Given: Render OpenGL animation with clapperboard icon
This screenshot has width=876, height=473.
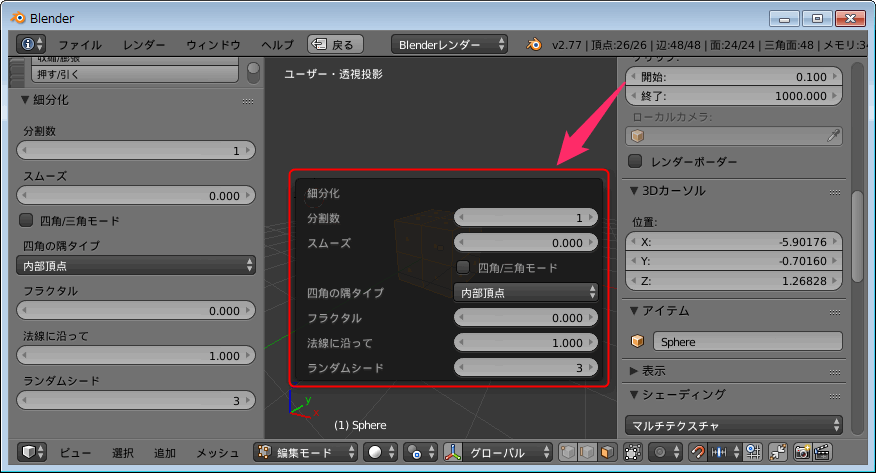Looking at the screenshot, I should pyautogui.click(x=822, y=452).
